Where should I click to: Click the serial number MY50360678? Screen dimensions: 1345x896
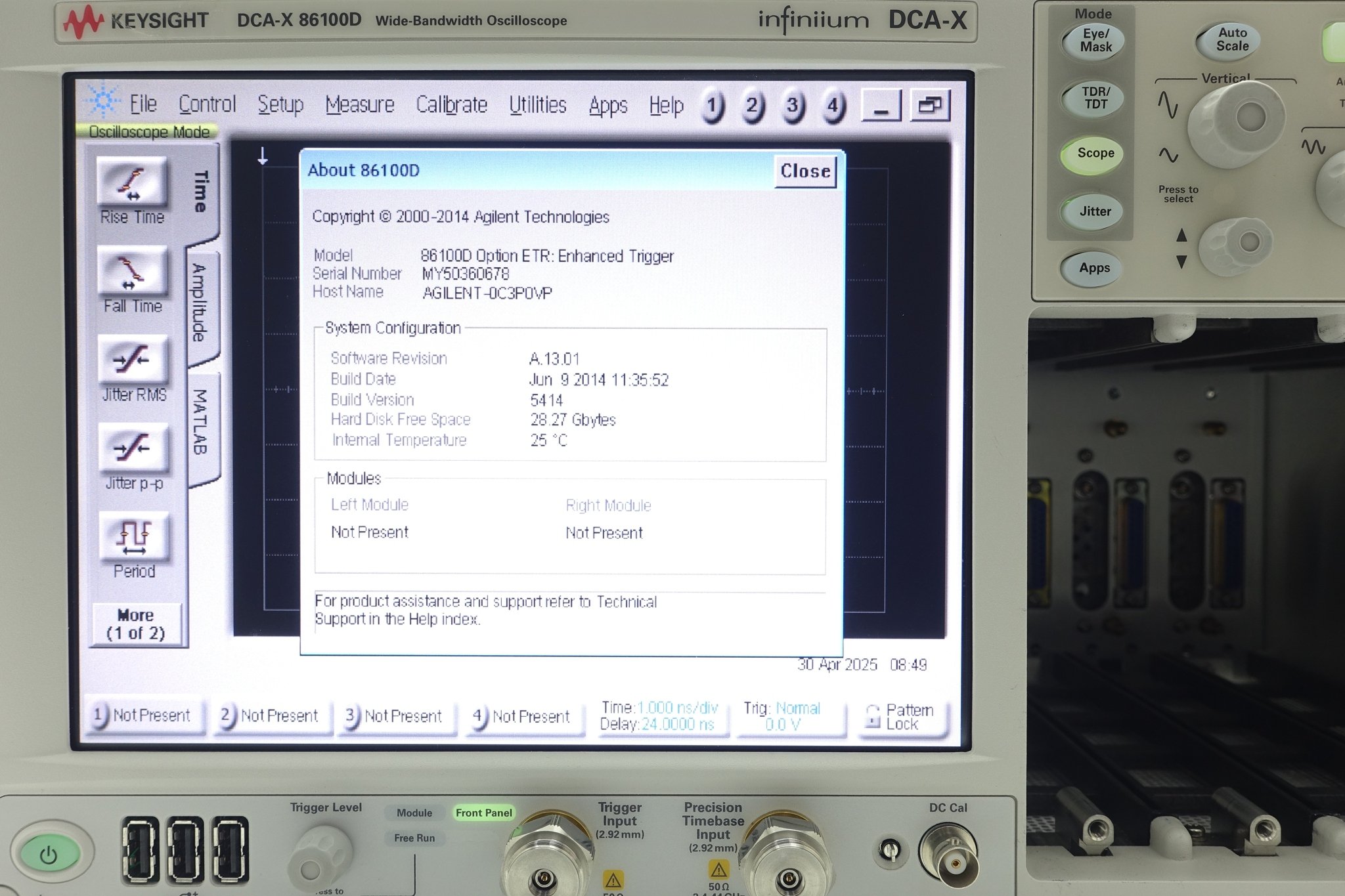[x=466, y=274]
